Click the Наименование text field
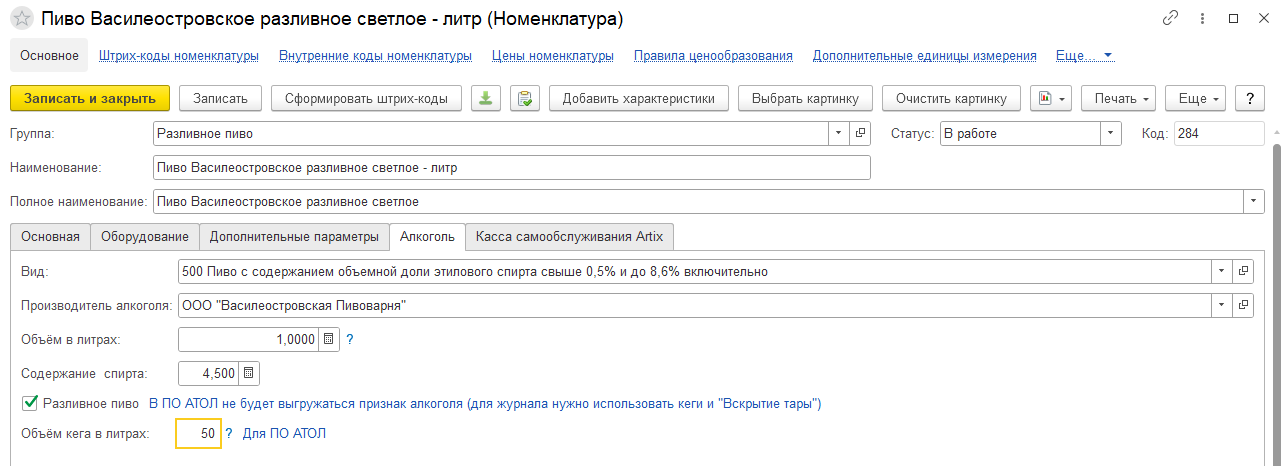 coord(511,167)
